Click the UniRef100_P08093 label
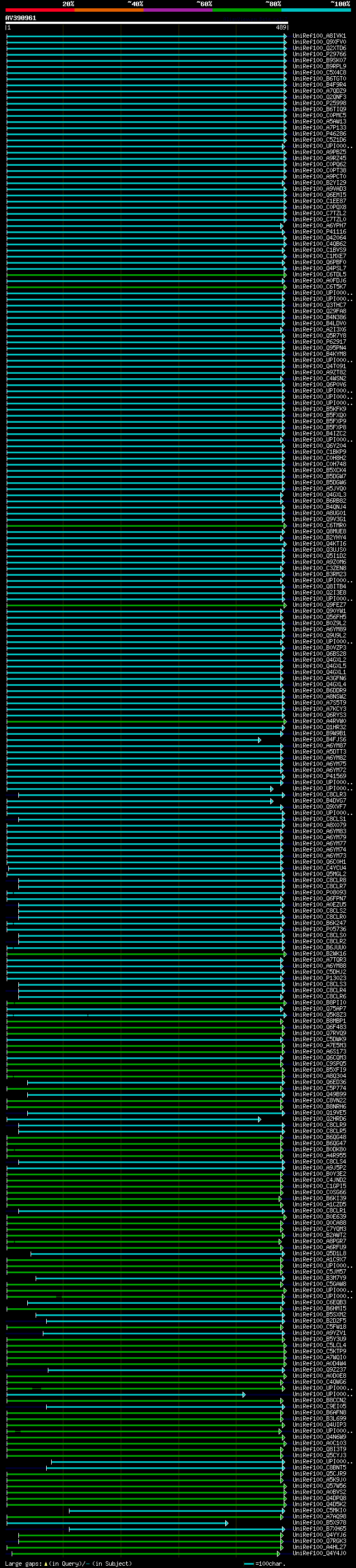Screen dimensions: 356x1568 coord(319,892)
